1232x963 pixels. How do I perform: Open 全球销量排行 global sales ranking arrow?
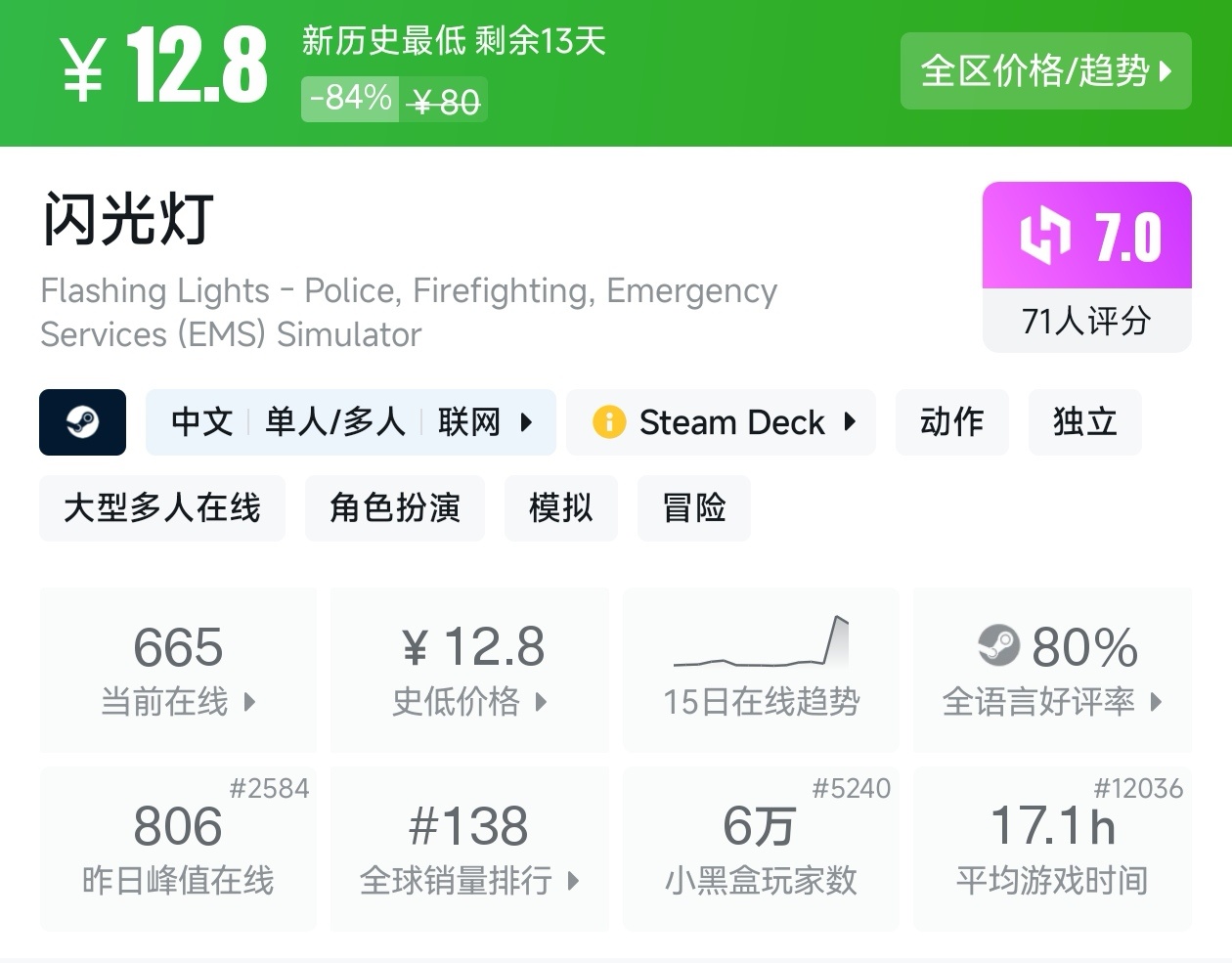click(573, 880)
